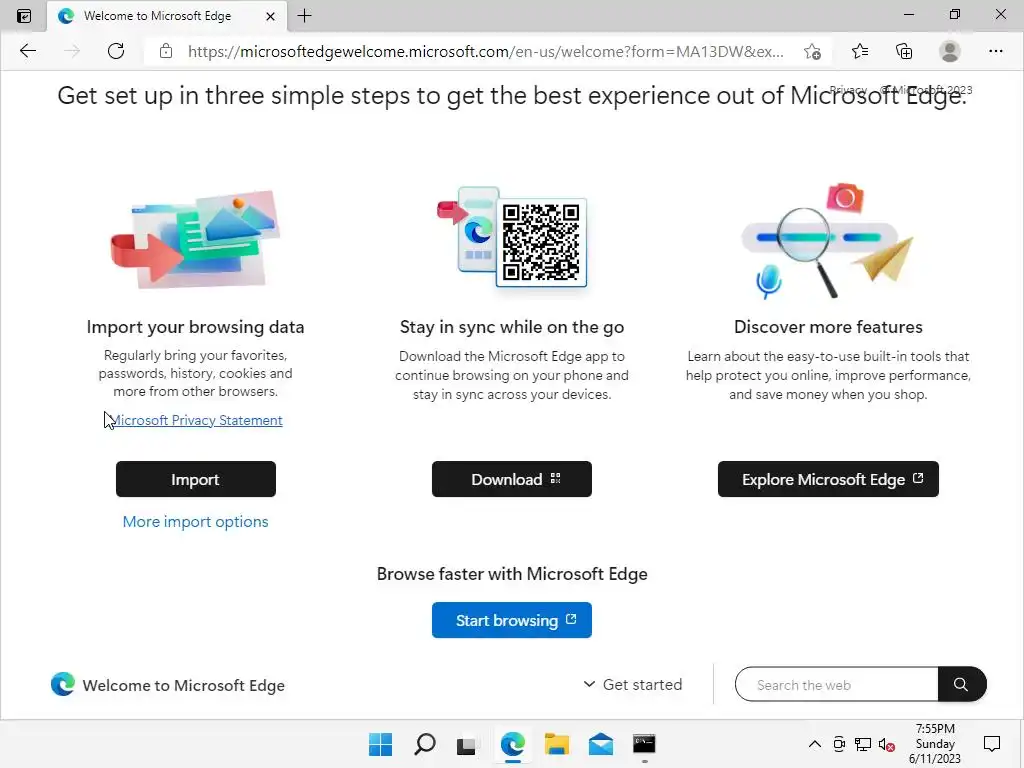The width and height of the screenshot is (1024, 768).
Task: Open taskbar Search
Action: 424,744
